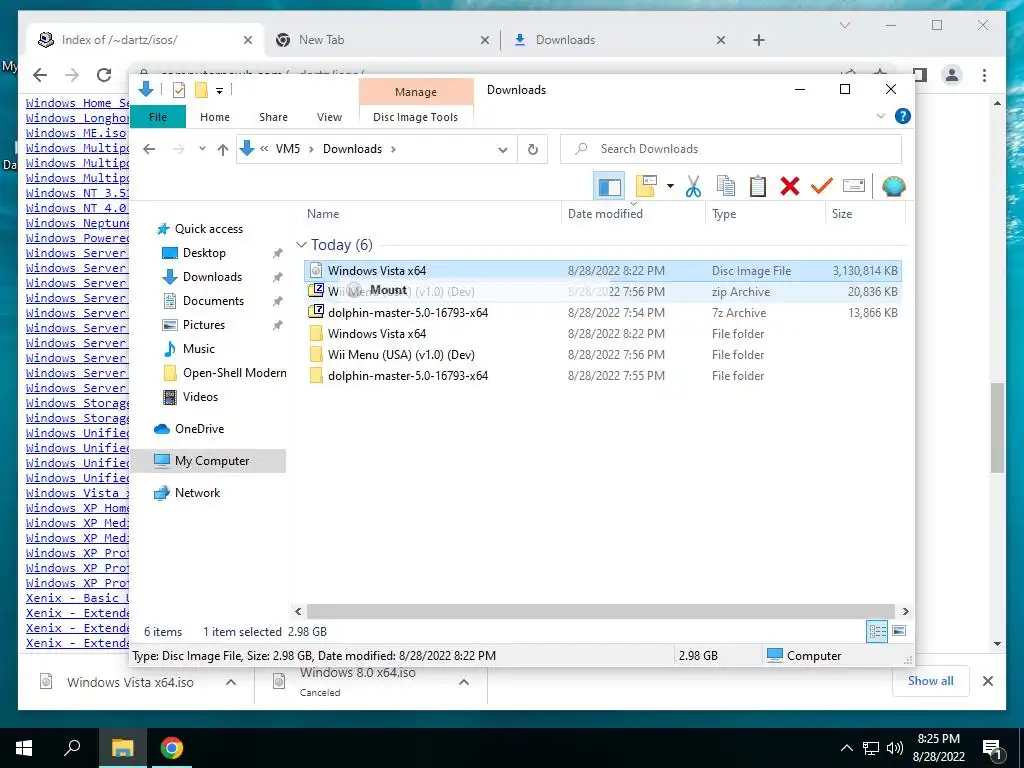1024x768 pixels.
Task: Click the Email file icon in toolbar
Action: pyautogui.click(x=854, y=187)
